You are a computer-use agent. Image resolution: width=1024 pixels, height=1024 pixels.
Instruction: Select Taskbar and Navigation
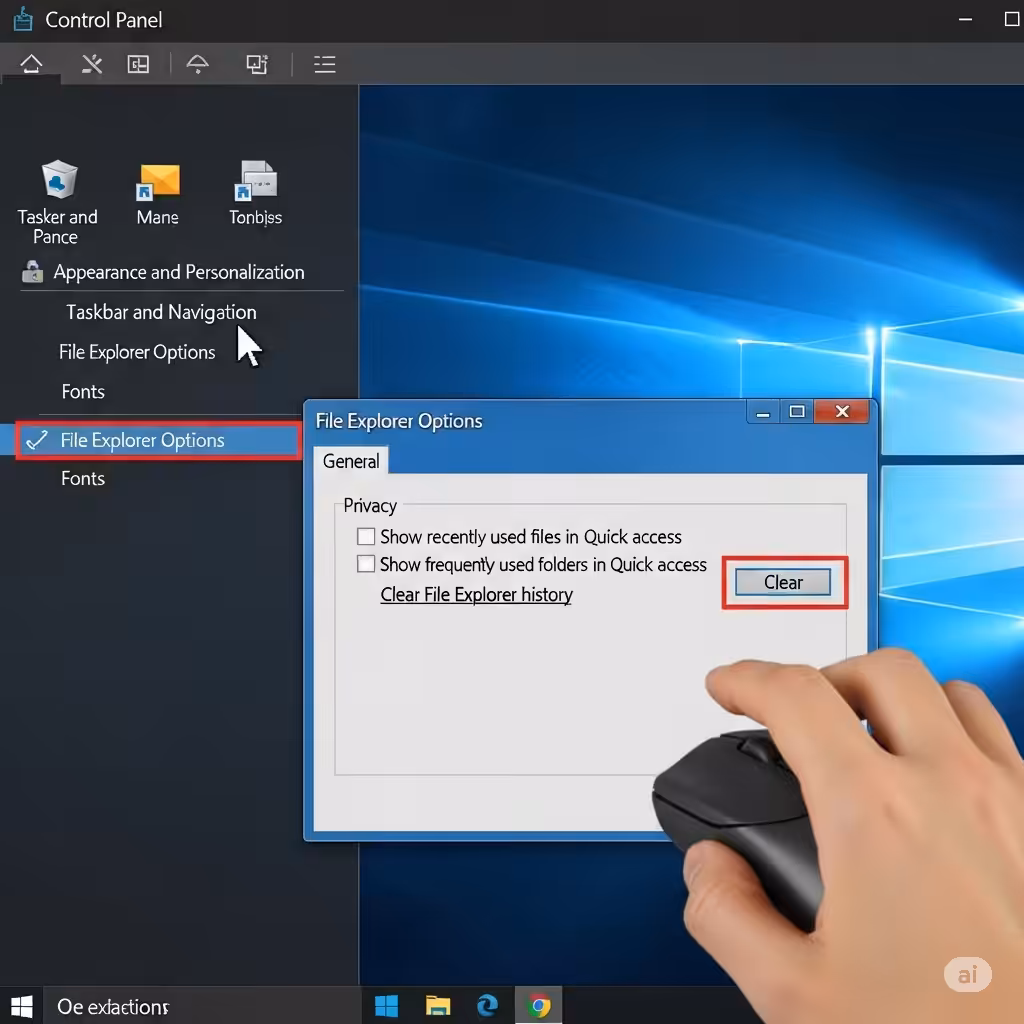tap(161, 312)
